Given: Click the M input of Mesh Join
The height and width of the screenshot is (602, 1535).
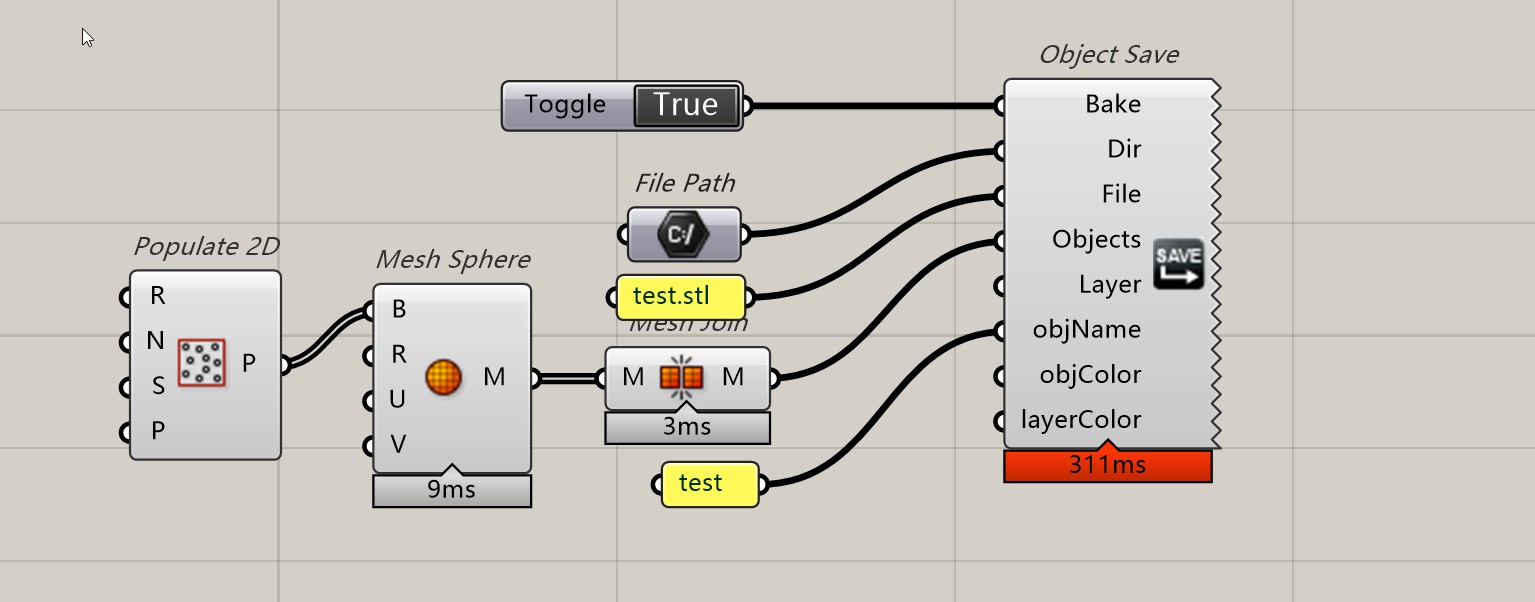Looking at the screenshot, I should tap(633, 377).
